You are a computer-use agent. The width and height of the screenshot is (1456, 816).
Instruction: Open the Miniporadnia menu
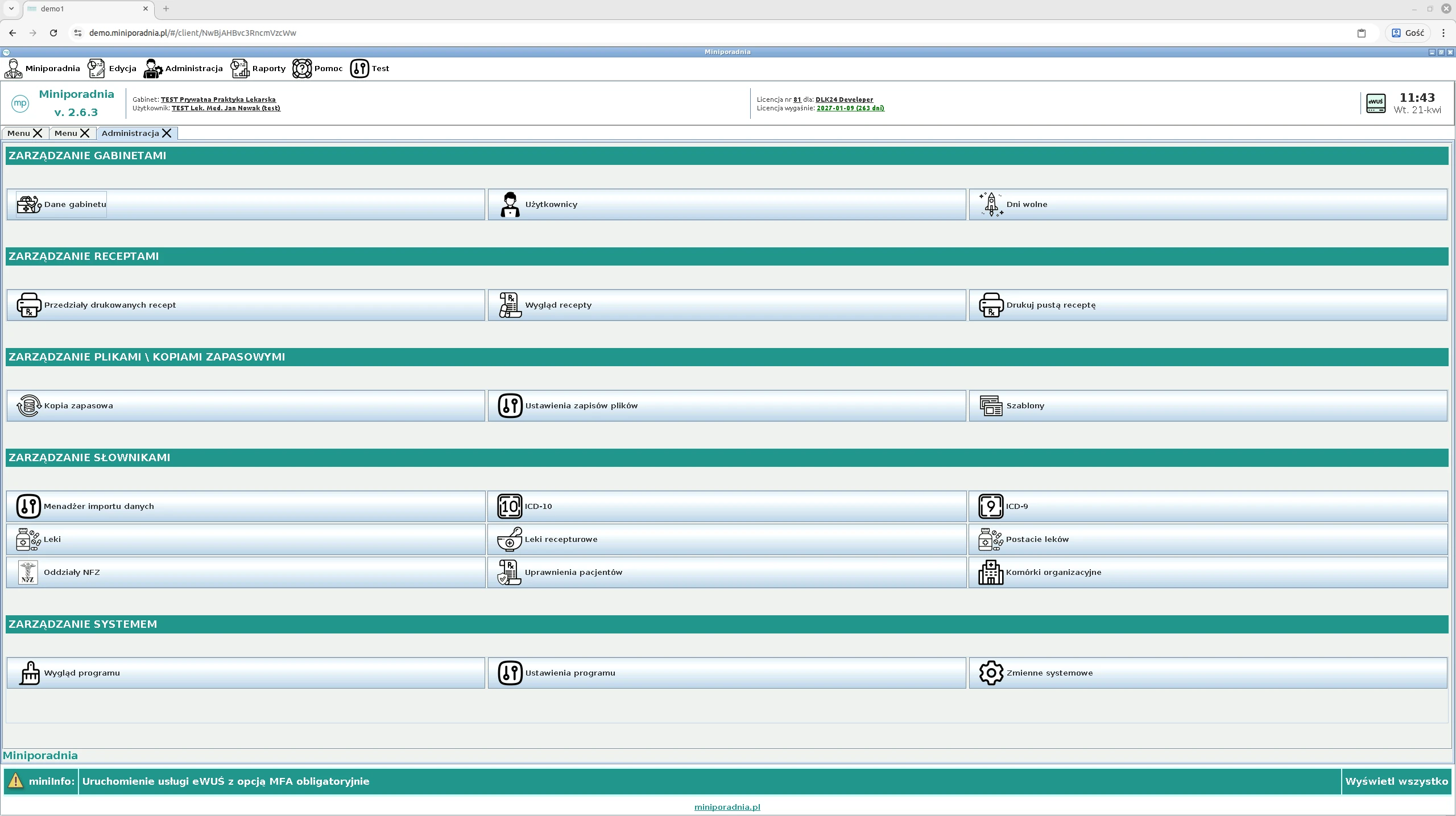click(43, 68)
